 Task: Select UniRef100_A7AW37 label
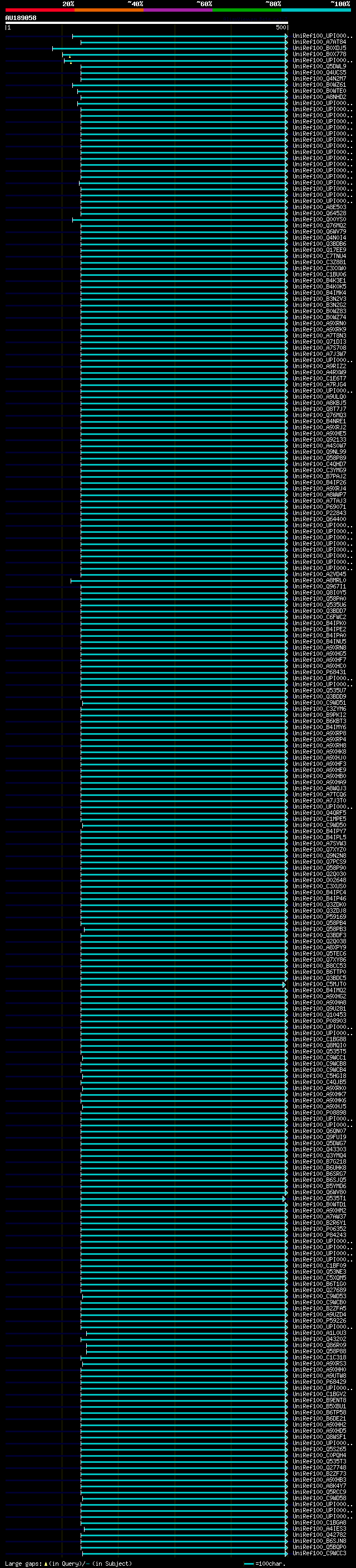(319, 1216)
